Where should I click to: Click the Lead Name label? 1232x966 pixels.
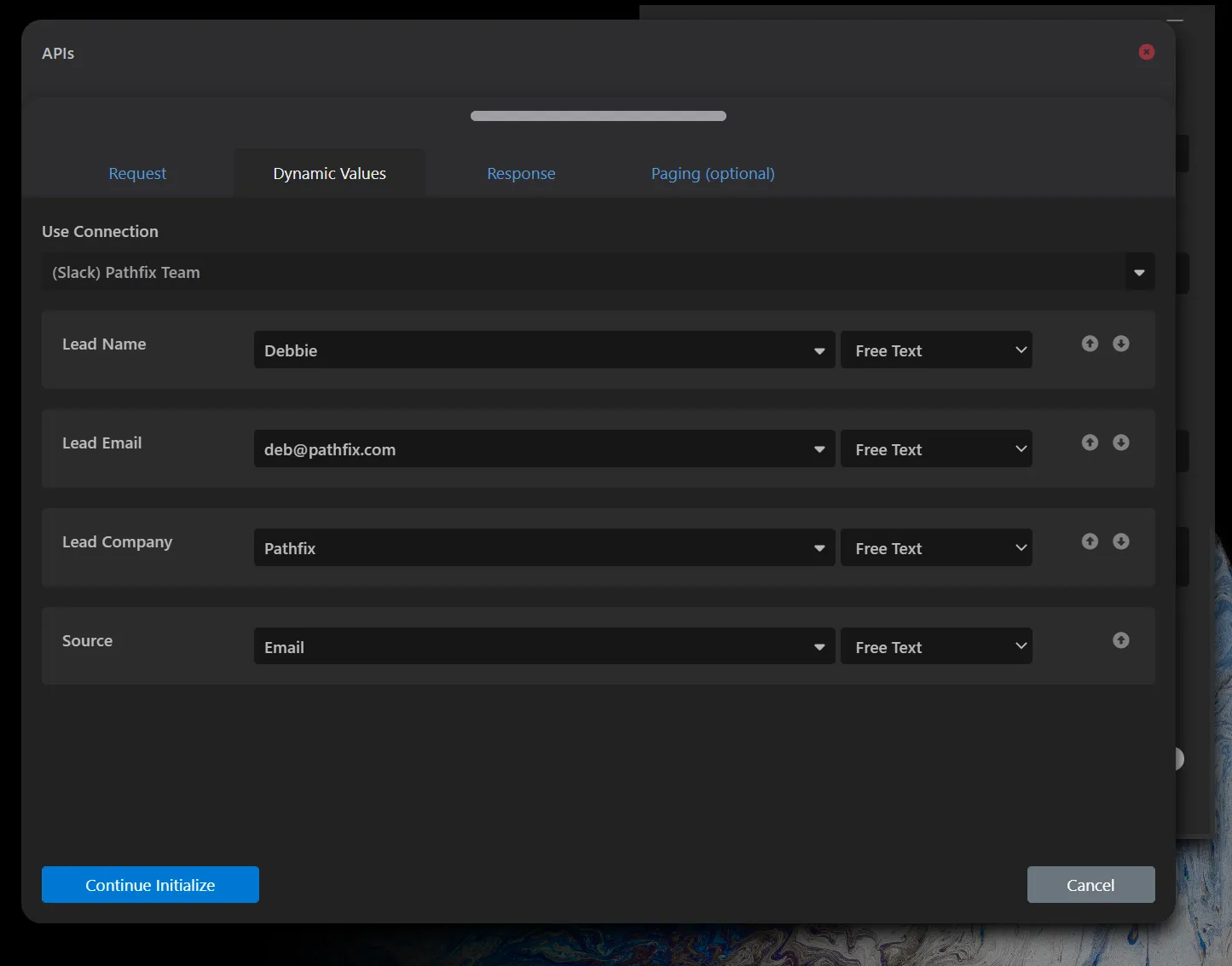[104, 344]
